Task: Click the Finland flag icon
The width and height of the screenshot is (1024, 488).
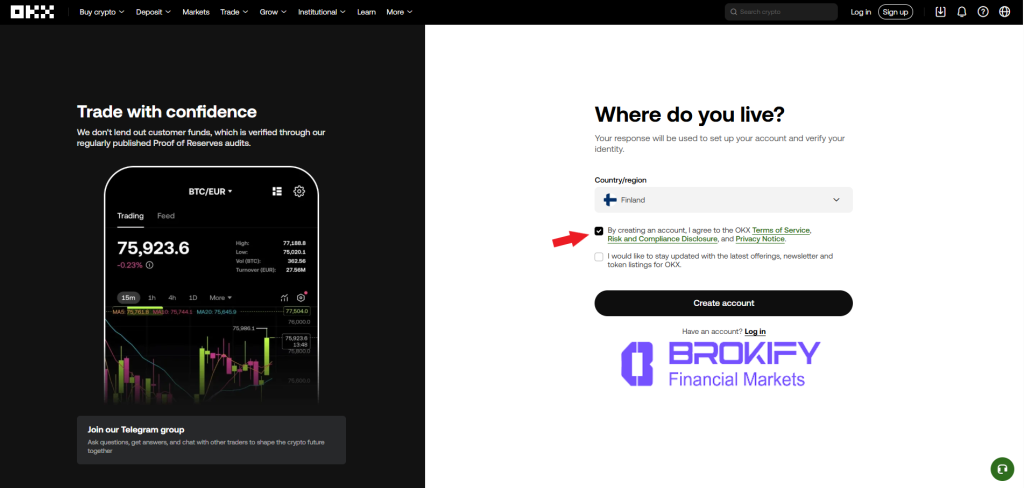Action: tap(610, 200)
